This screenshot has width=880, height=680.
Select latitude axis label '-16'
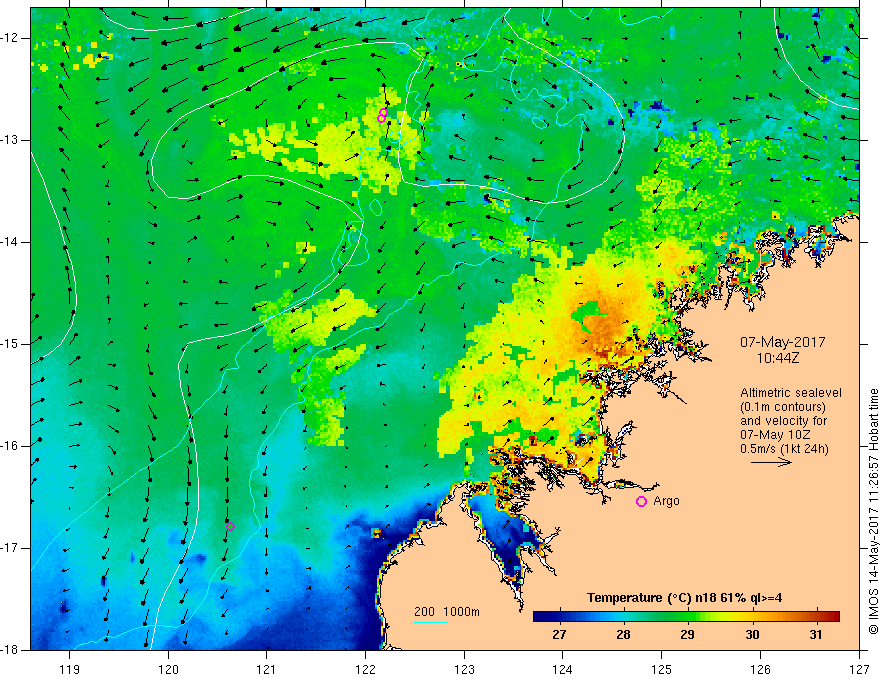click(x=10, y=446)
